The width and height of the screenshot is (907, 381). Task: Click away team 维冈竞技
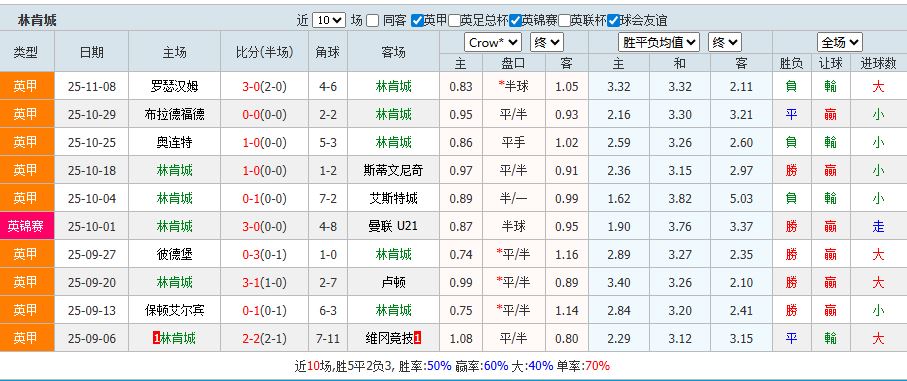click(389, 338)
